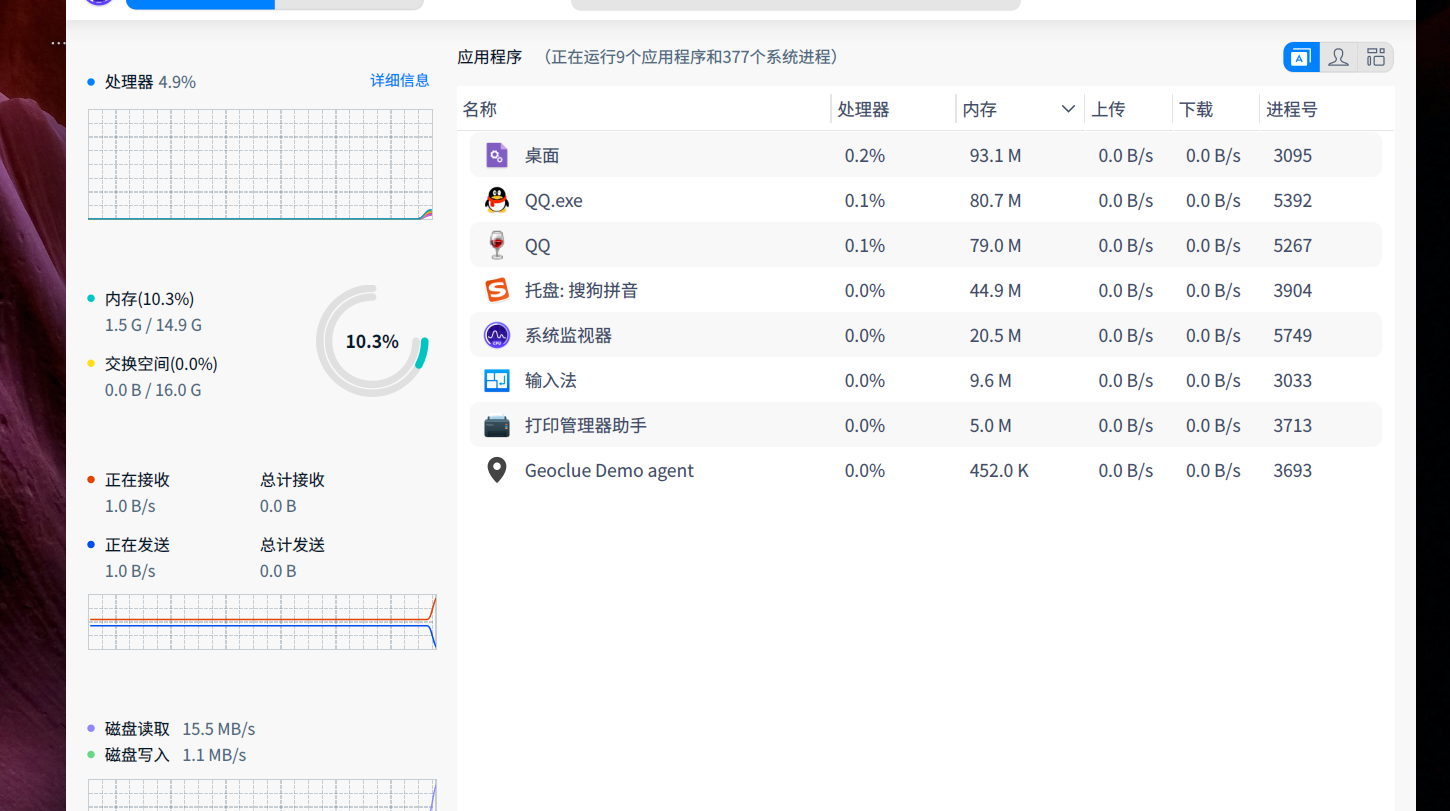The height and width of the screenshot is (811, 1450).
Task: Click the search bar at top
Action: coord(795,4)
